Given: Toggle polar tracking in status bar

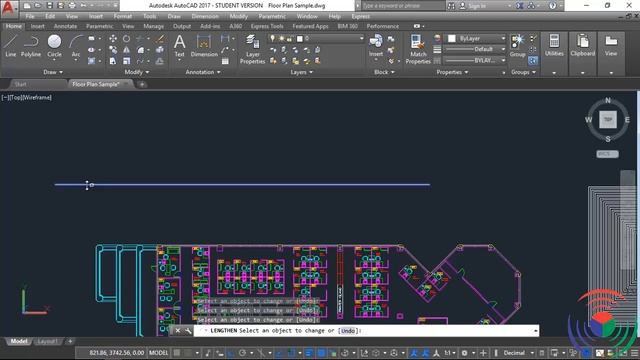Looking at the screenshot, I should (242, 353).
